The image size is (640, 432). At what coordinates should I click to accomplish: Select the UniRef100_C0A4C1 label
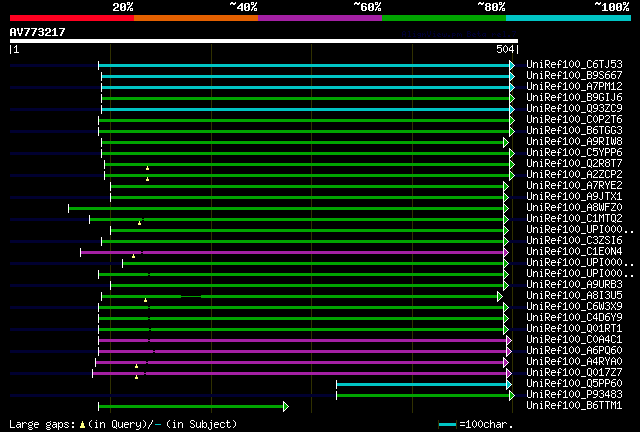(x=574, y=340)
